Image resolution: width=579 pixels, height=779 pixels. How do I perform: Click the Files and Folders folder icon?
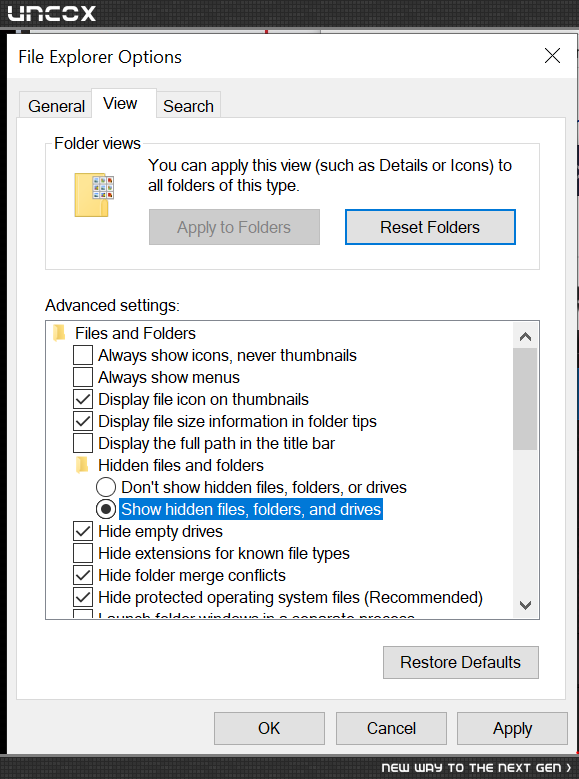59,333
